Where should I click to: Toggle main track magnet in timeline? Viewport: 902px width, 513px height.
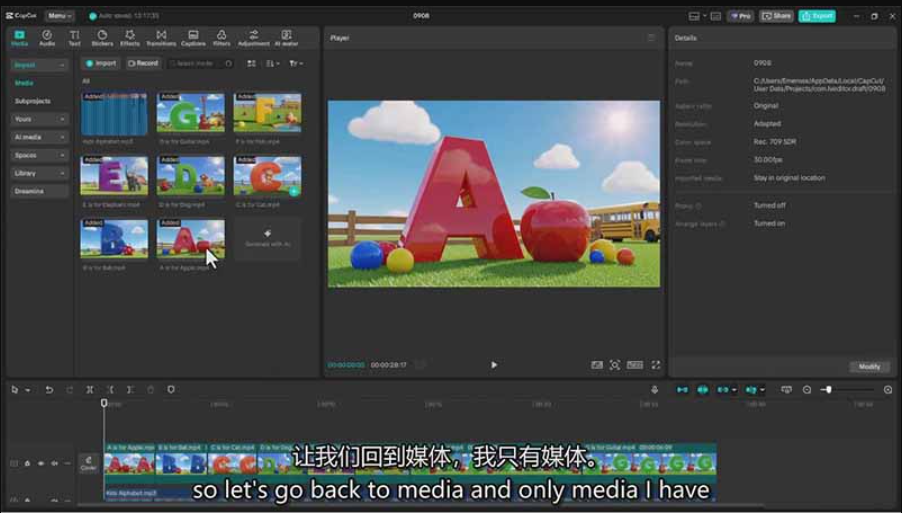coord(683,389)
